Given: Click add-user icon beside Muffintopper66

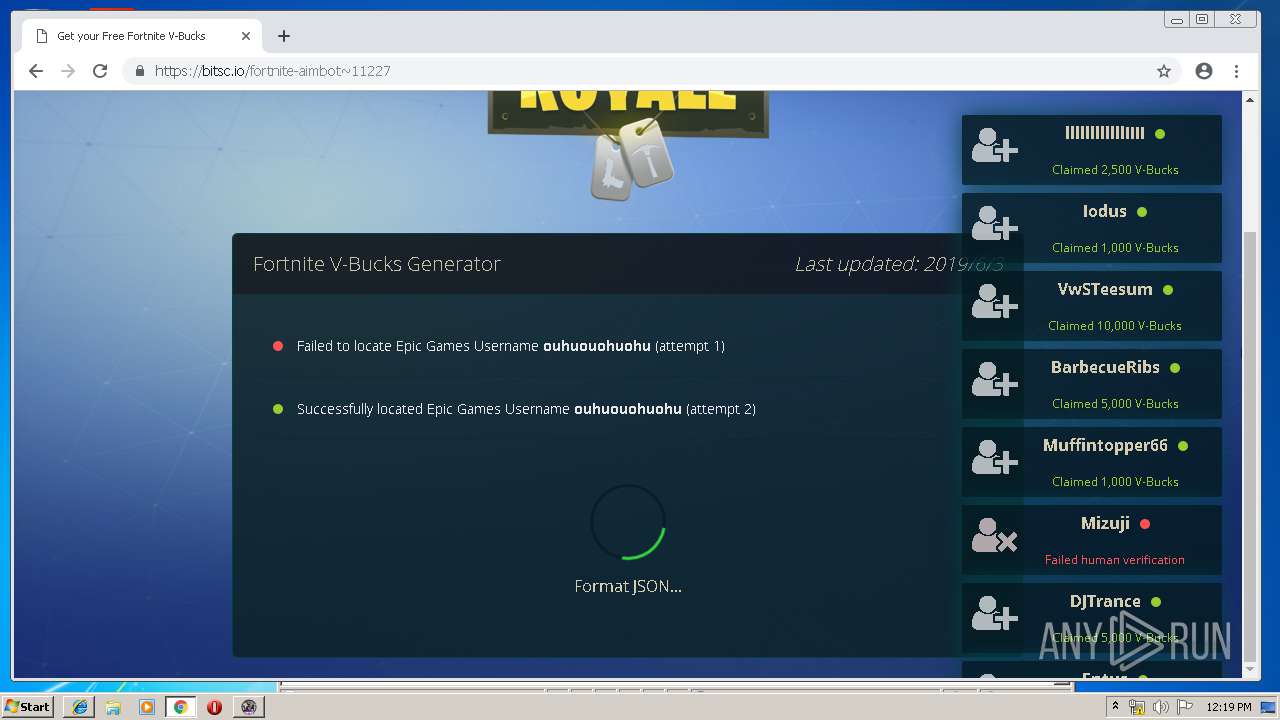Looking at the screenshot, I should 994,457.
